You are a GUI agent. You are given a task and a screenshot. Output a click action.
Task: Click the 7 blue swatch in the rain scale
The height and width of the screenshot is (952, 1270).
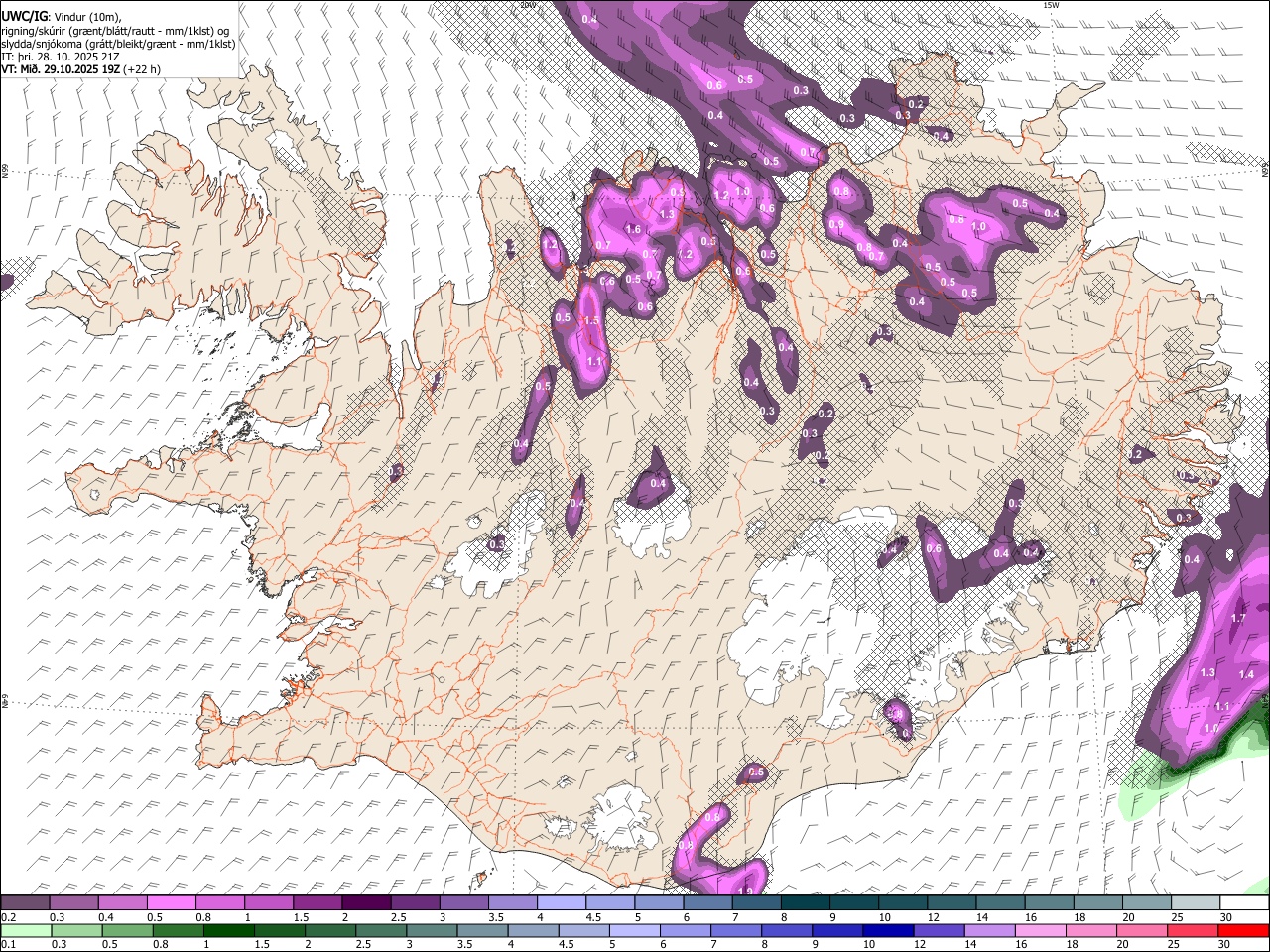tap(736, 930)
